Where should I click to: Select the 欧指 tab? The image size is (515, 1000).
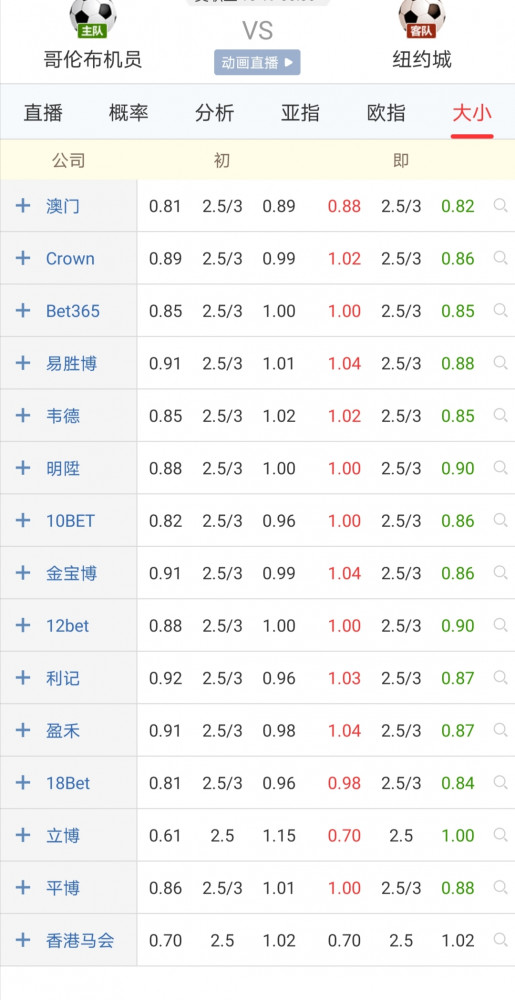point(386,114)
